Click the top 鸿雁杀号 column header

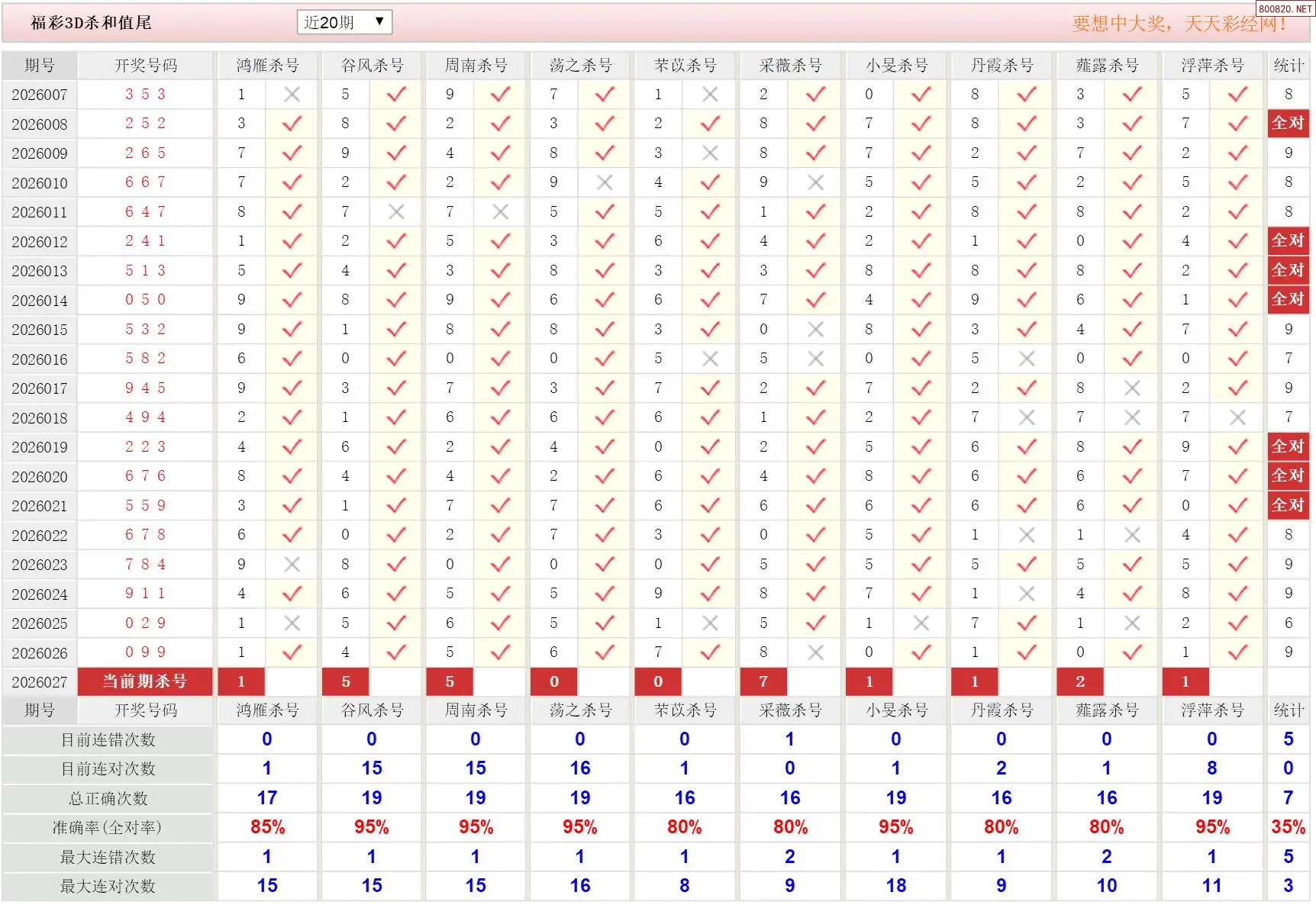click(x=267, y=66)
